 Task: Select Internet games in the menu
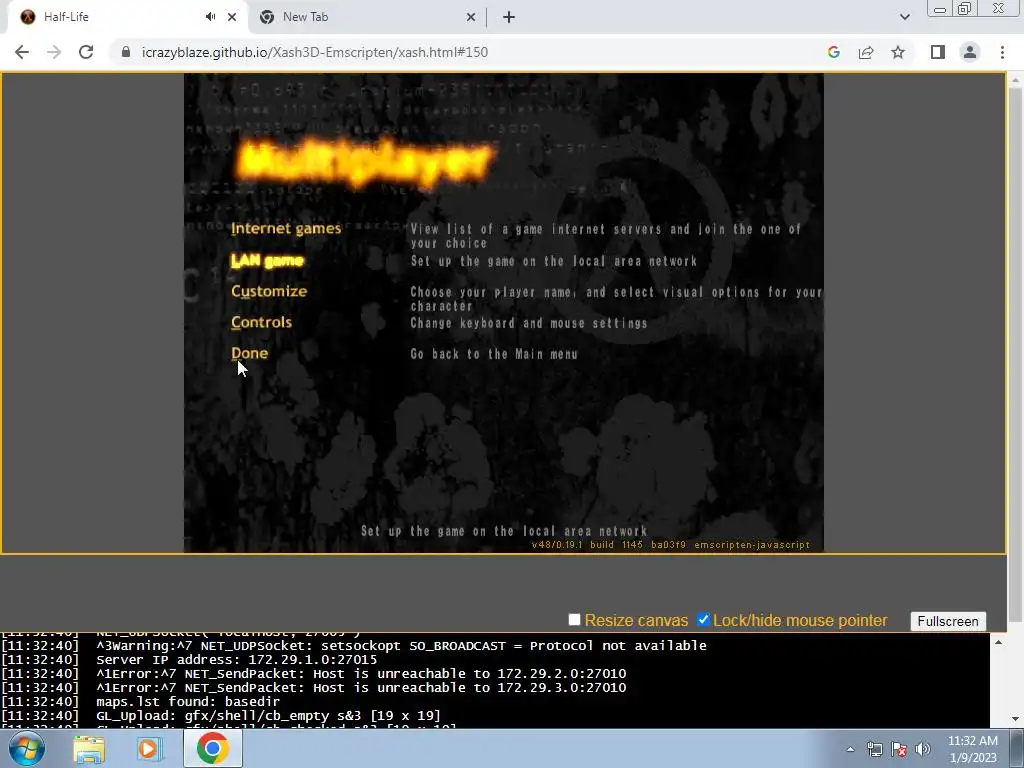286,229
